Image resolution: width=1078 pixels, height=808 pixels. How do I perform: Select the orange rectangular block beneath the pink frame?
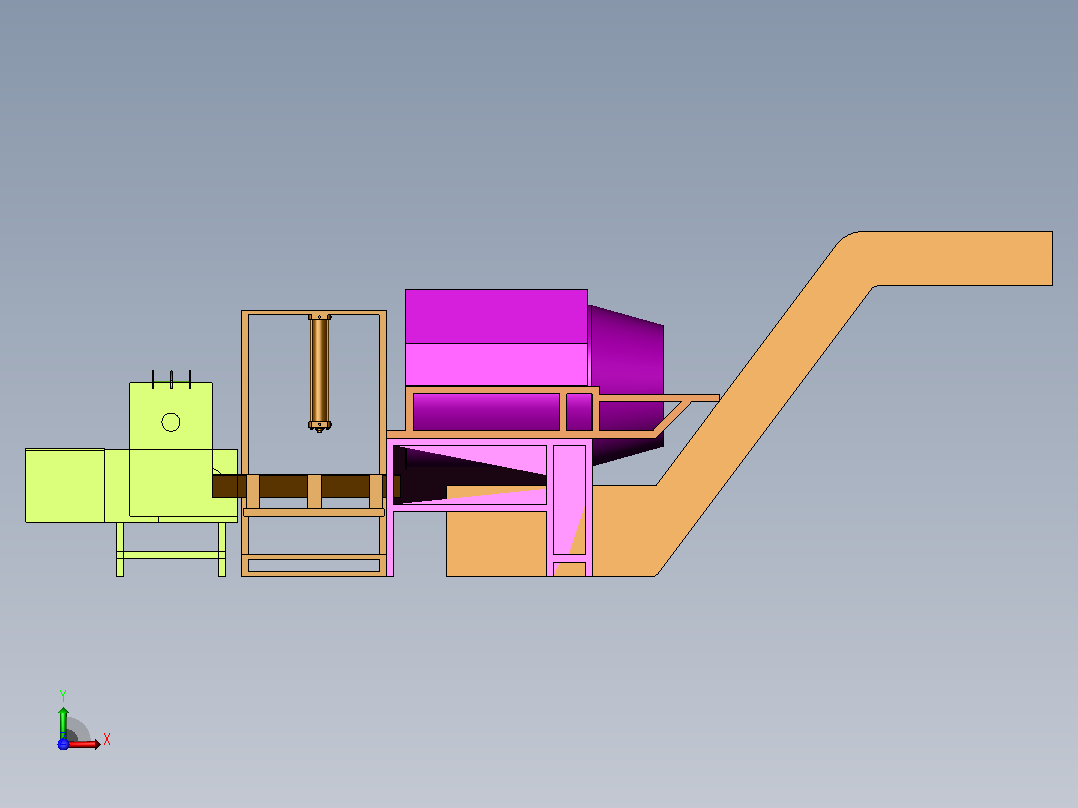496,543
